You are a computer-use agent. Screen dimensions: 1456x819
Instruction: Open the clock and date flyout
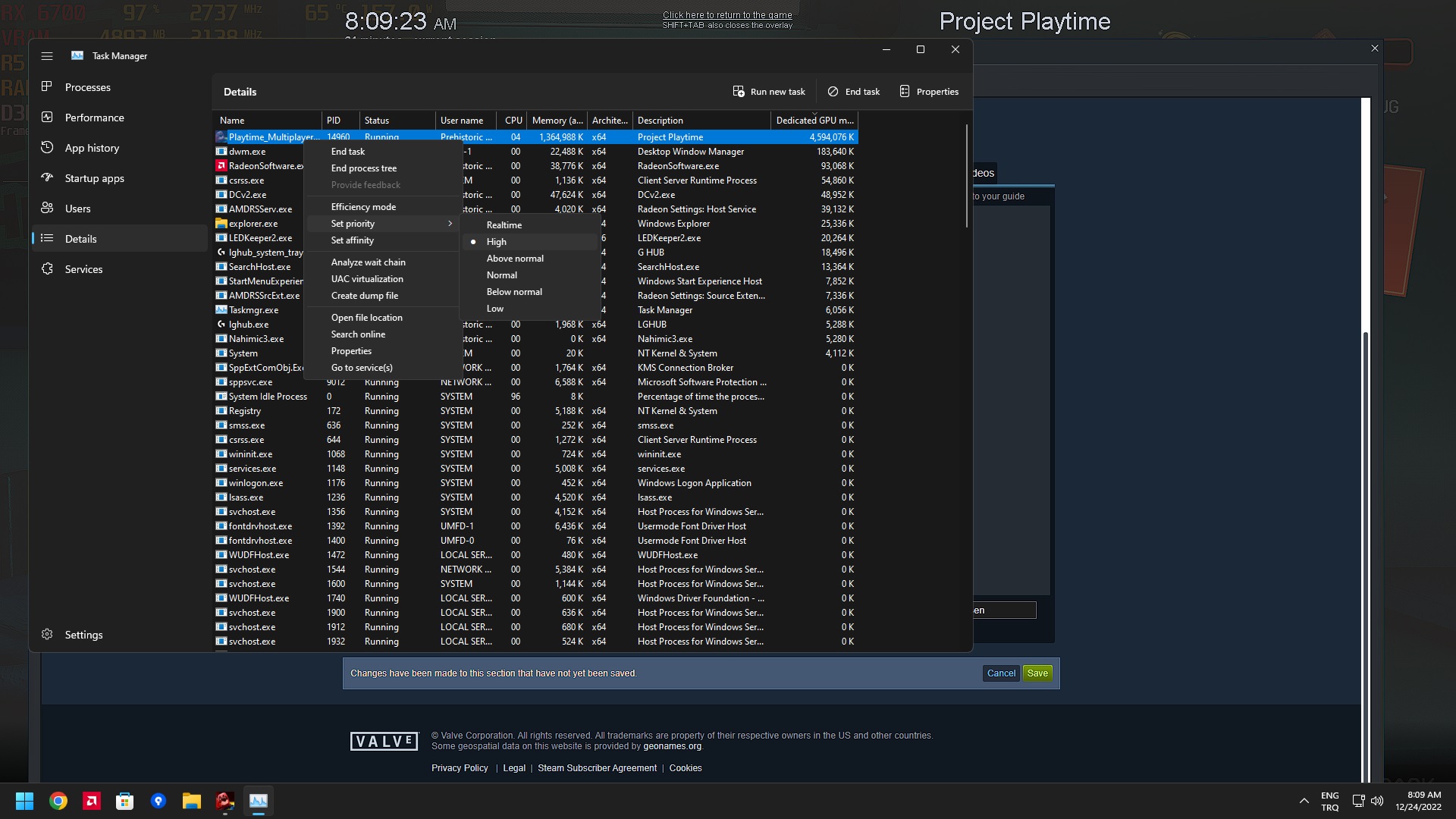(1418, 801)
